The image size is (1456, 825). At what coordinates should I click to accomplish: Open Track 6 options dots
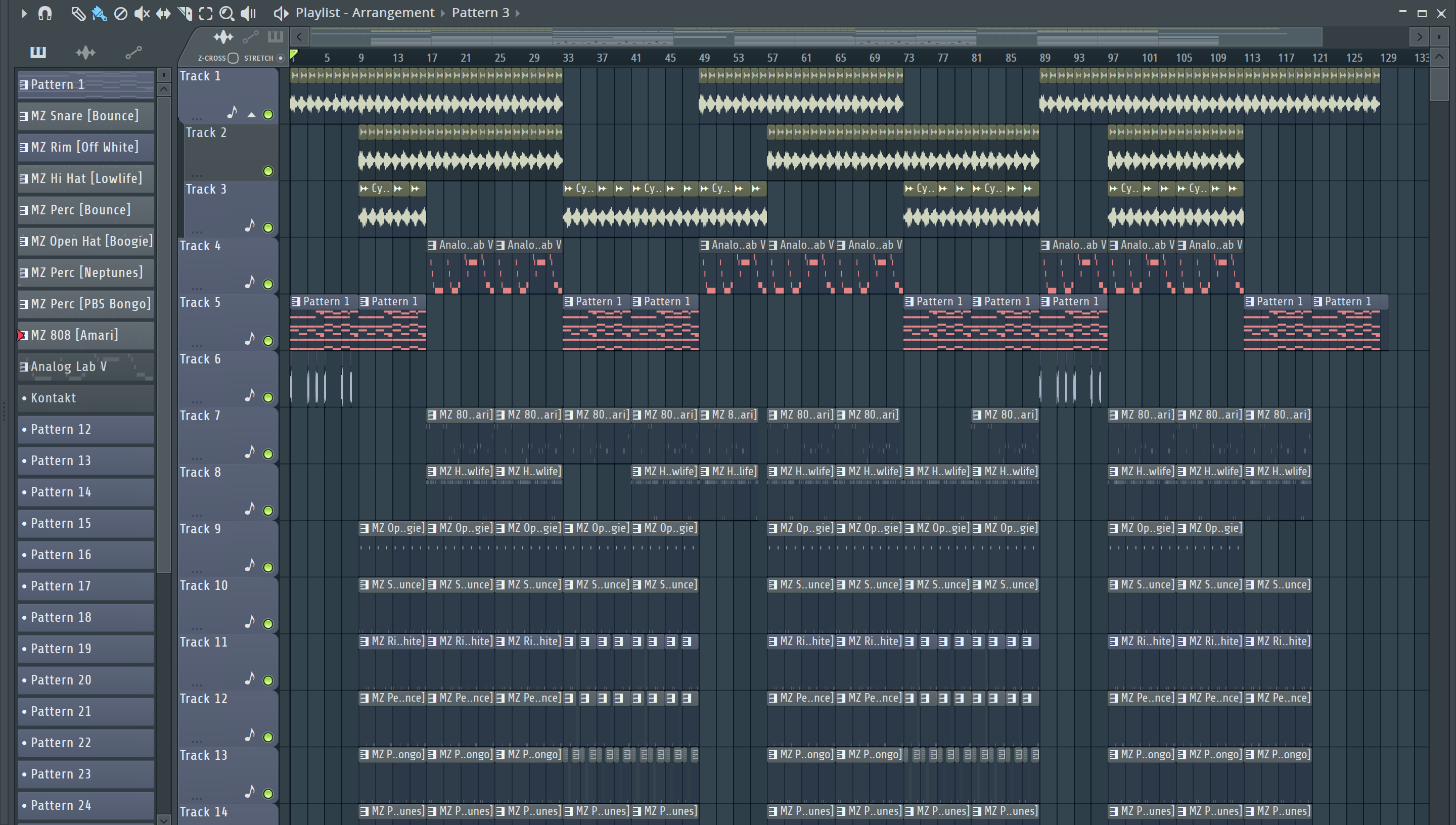point(197,402)
